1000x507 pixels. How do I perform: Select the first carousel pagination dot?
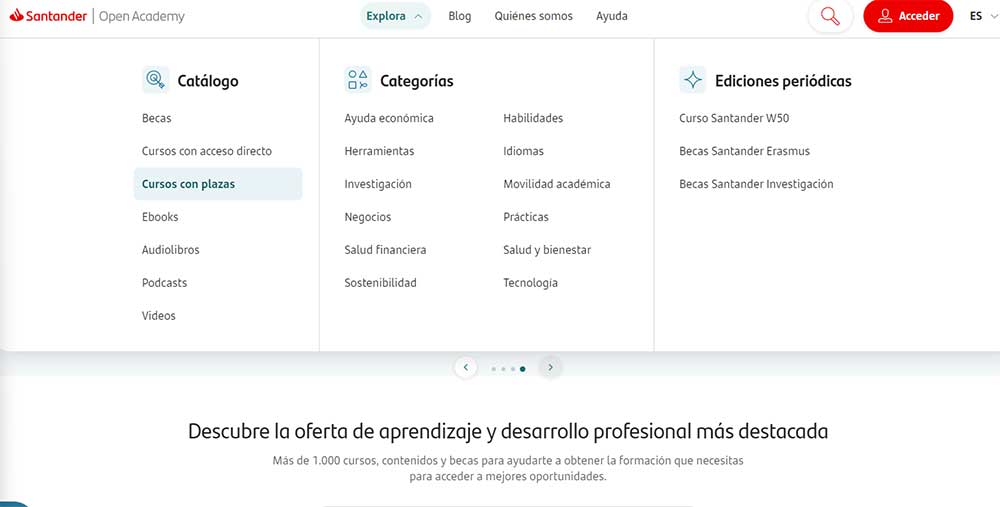click(x=493, y=369)
